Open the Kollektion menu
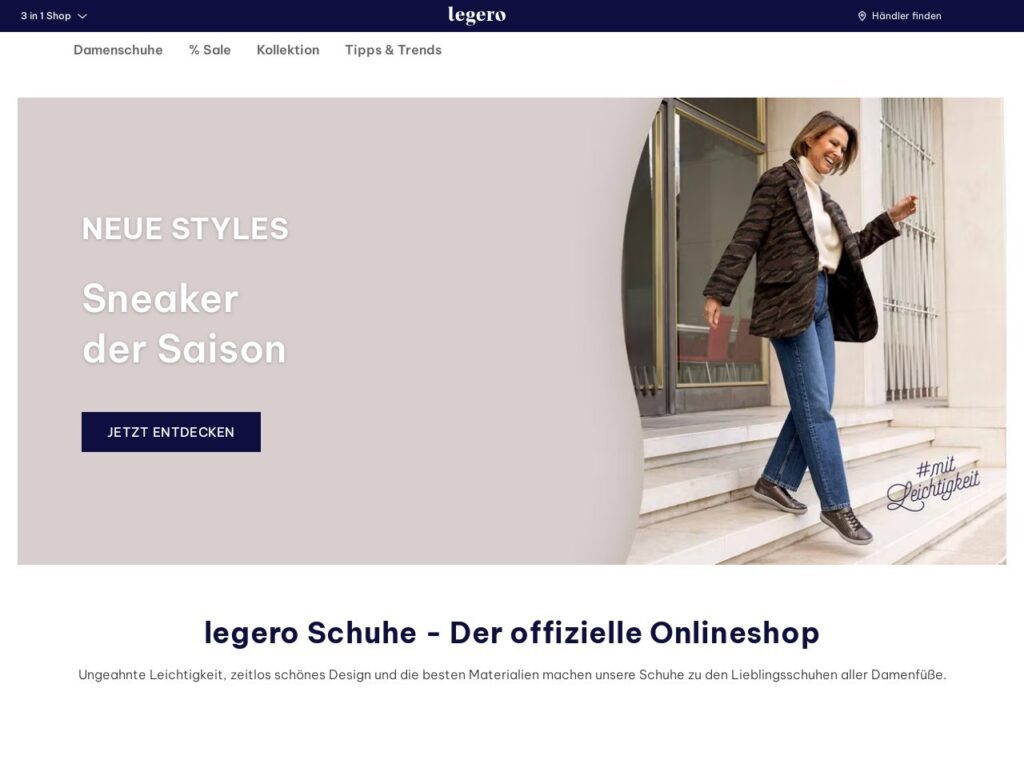Screen dimensions: 1024x768 tap(288, 50)
